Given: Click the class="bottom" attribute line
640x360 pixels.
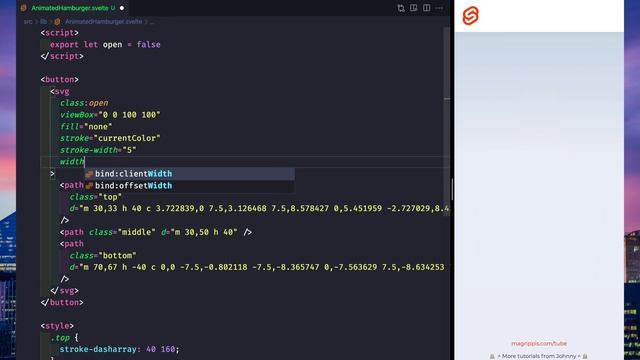Looking at the screenshot, I should click(x=103, y=256).
